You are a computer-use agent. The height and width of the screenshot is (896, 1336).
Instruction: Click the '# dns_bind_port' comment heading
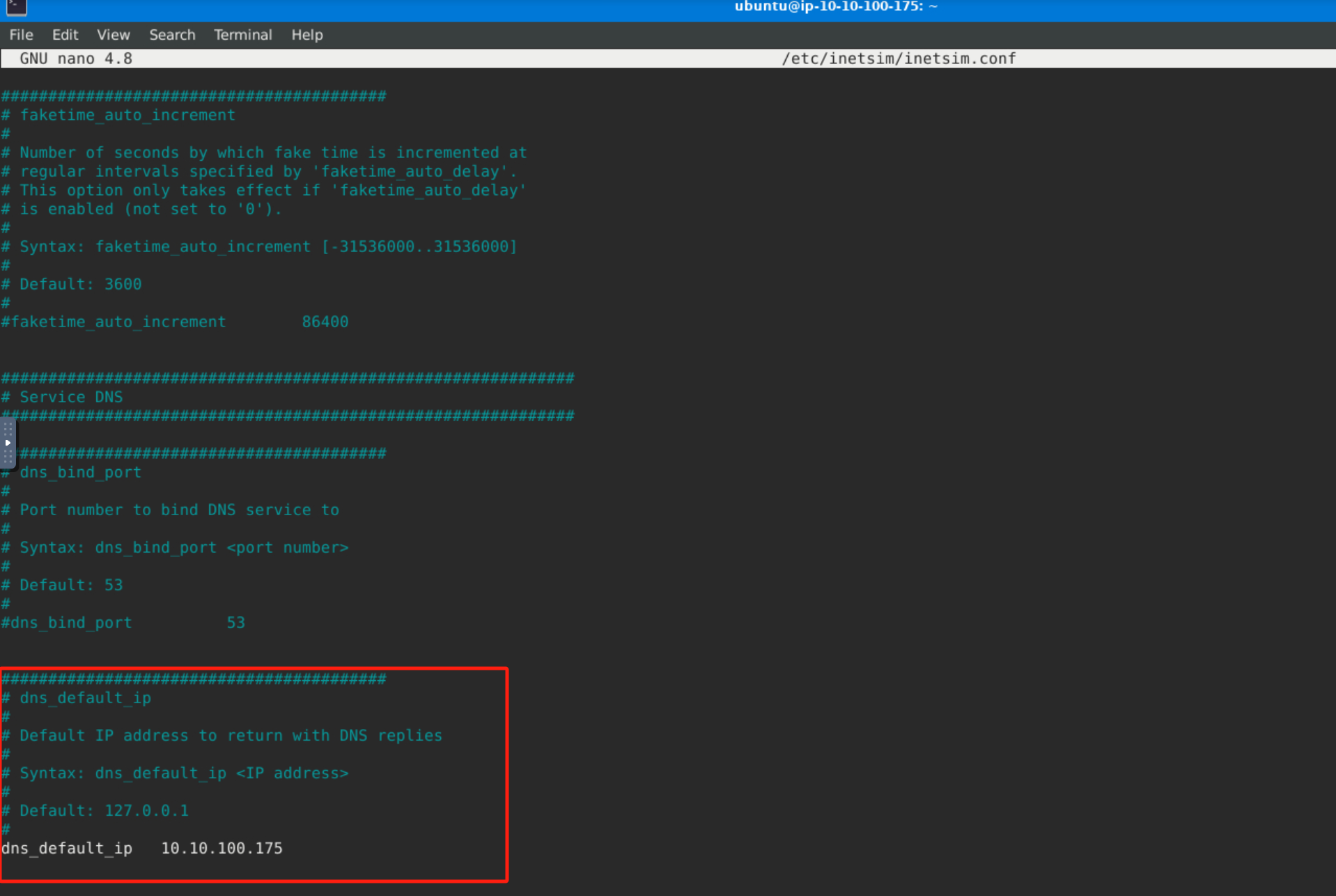71,472
